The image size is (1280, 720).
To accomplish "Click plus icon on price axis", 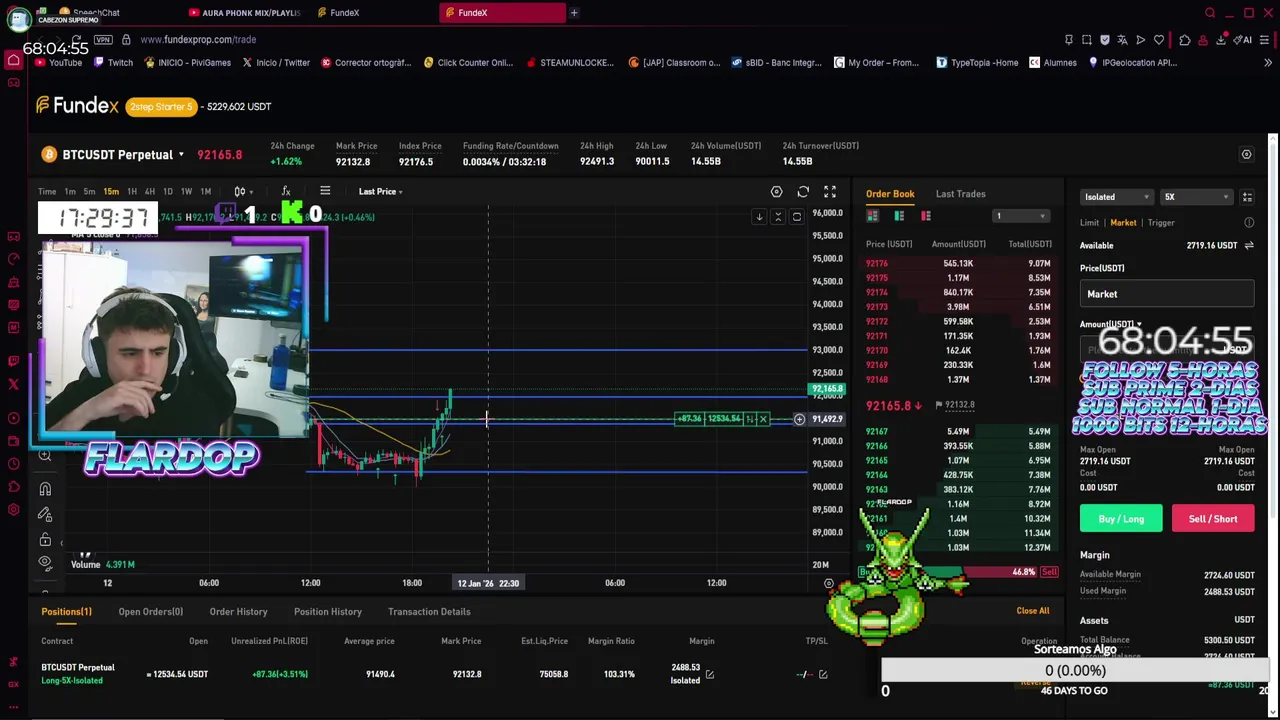I will tap(799, 419).
